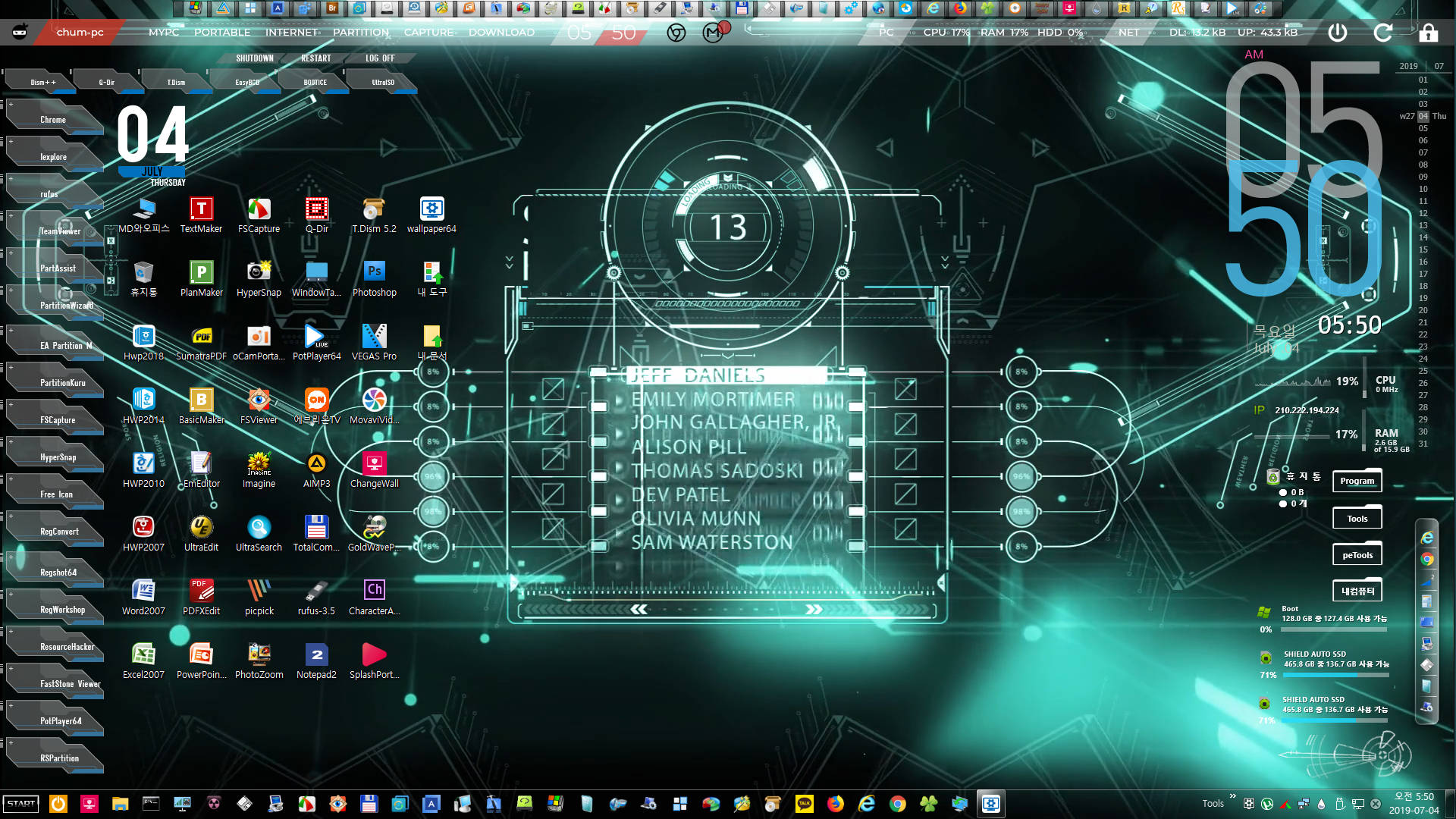Open Hwp2018 desktop icon
This screenshot has height=819, width=1456.
(143, 342)
